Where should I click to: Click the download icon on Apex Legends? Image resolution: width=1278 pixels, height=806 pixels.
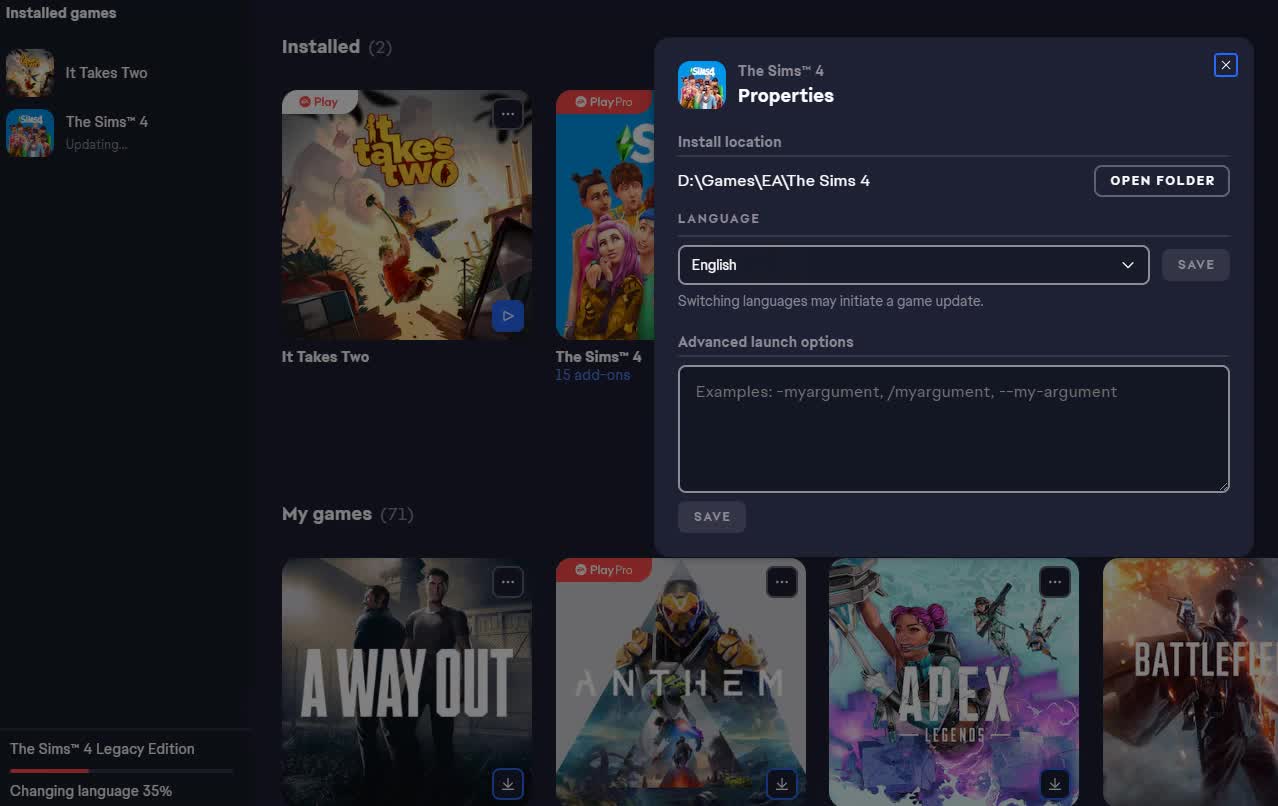pos(1054,784)
